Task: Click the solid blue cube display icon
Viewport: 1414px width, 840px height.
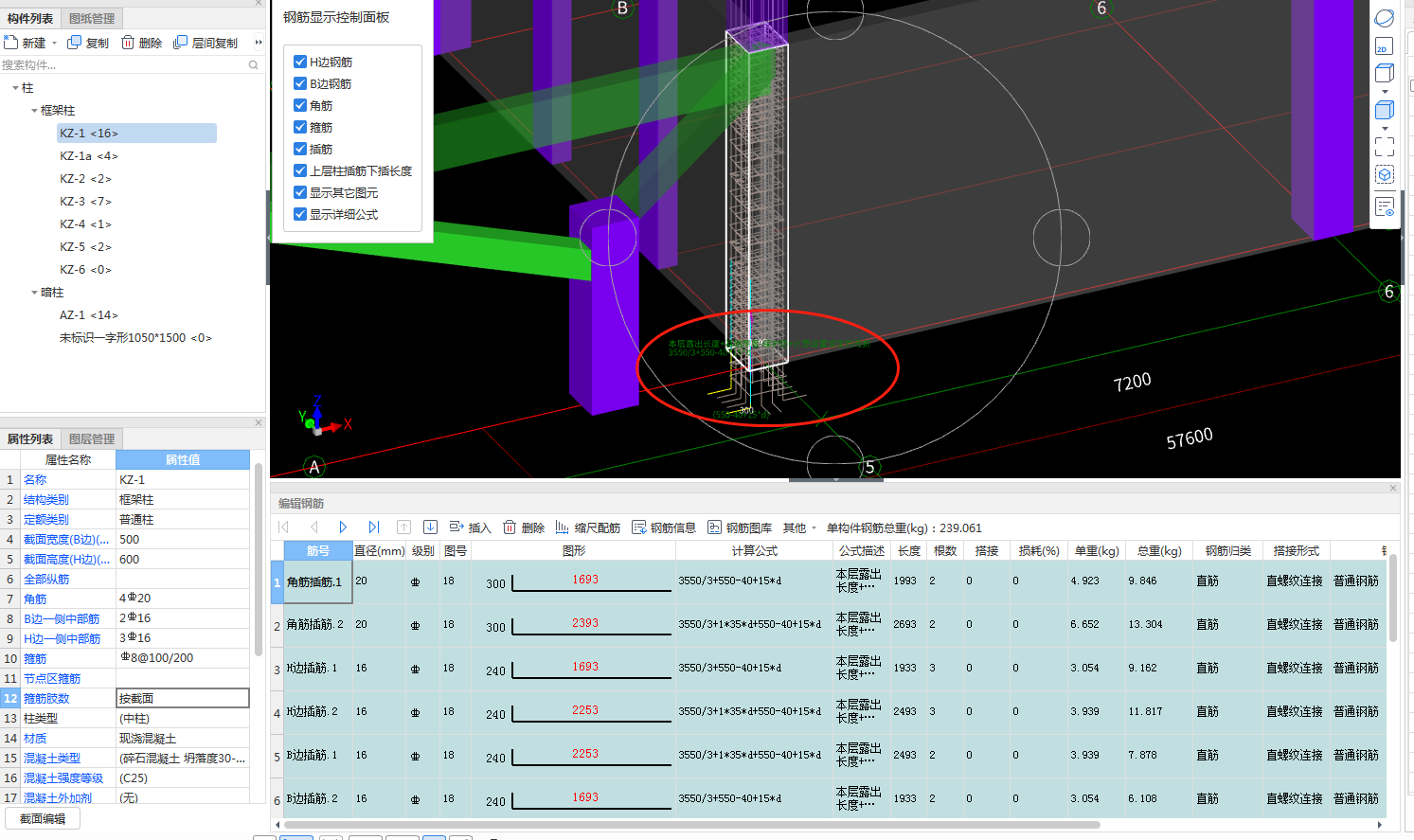Action: point(1385,110)
